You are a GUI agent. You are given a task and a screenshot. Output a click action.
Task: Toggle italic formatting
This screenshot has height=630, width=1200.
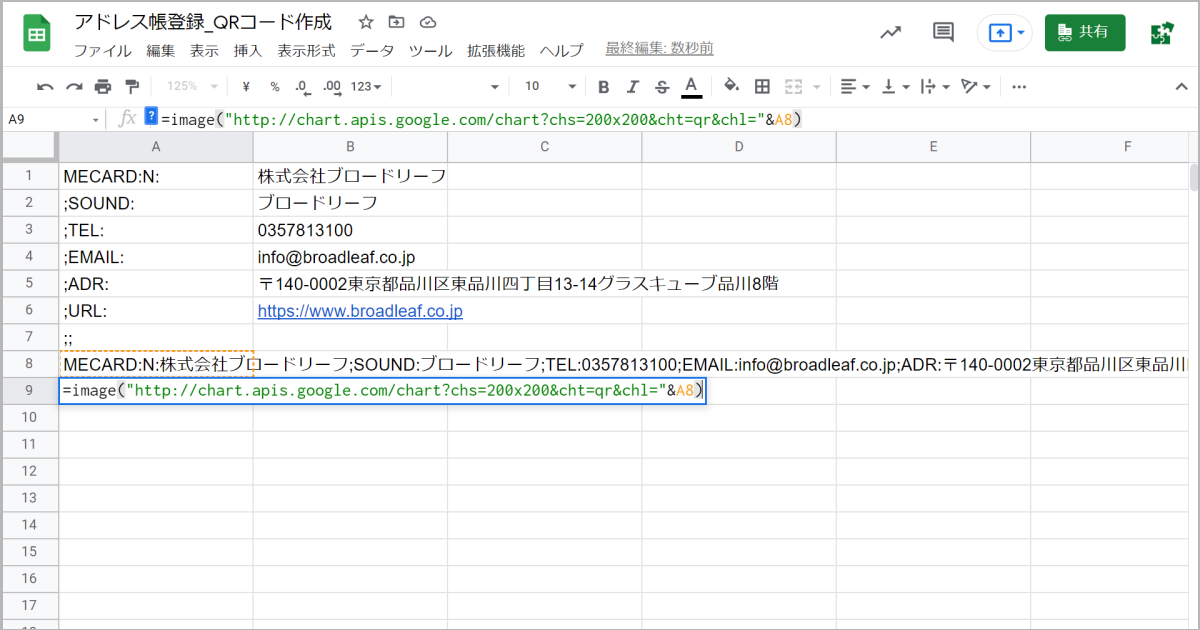[x=632, y=87]
